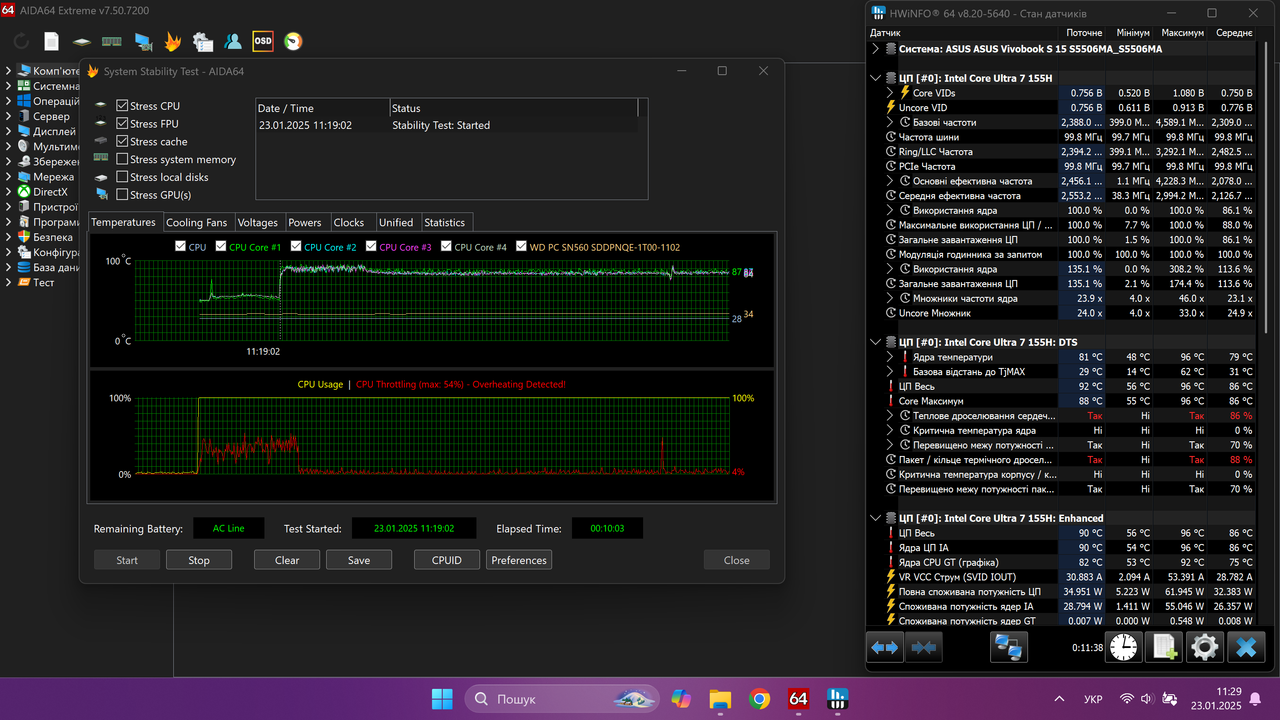Viewport: 1280px width, 720px height.
Task: Switch to the Statistics tab
Action: click(x=445, y=222)
